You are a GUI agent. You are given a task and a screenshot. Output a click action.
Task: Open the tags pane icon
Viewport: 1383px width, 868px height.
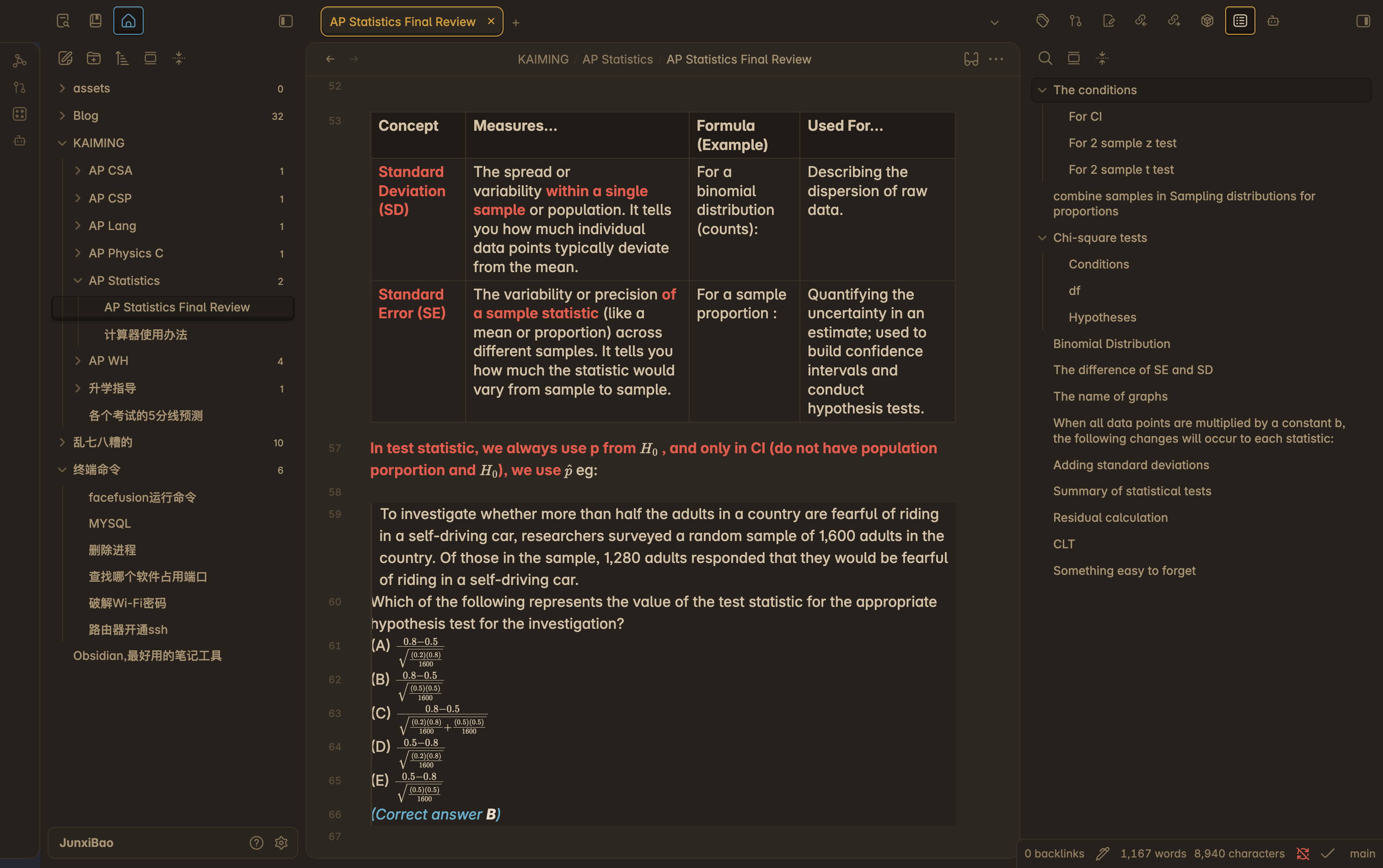point(1043,21)
